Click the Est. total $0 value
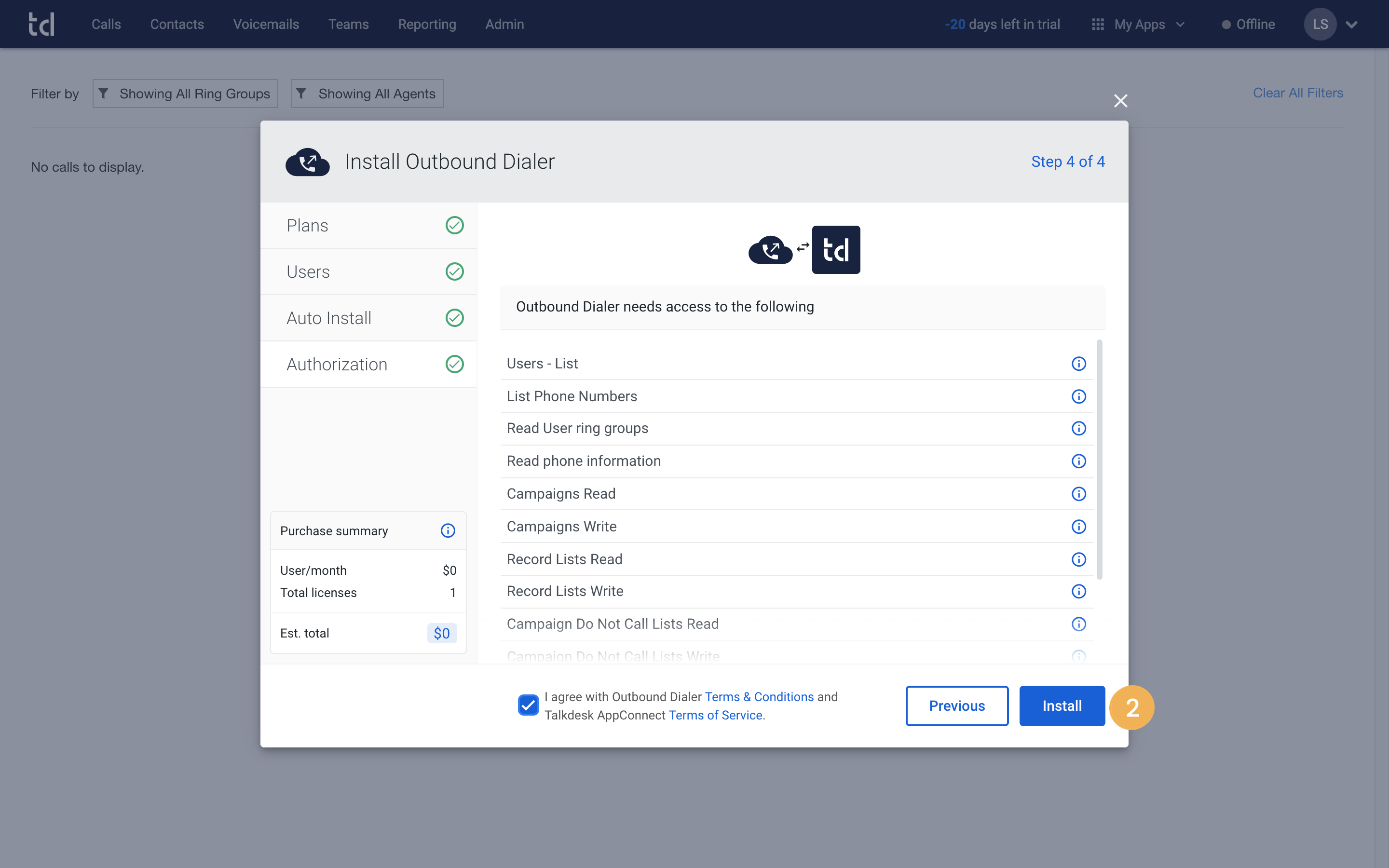The width and height of the screenshot is (1389, 868). 442,633
